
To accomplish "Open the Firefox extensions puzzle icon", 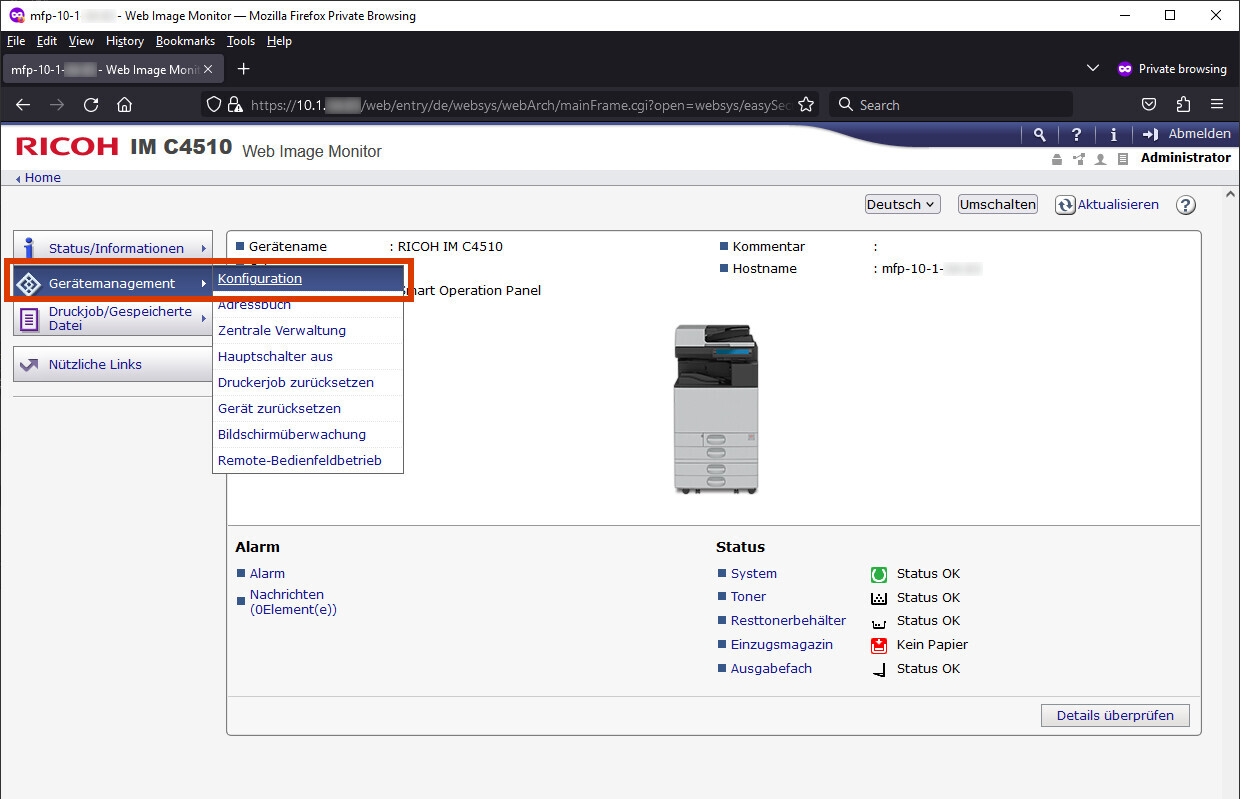I will 1184,104.
